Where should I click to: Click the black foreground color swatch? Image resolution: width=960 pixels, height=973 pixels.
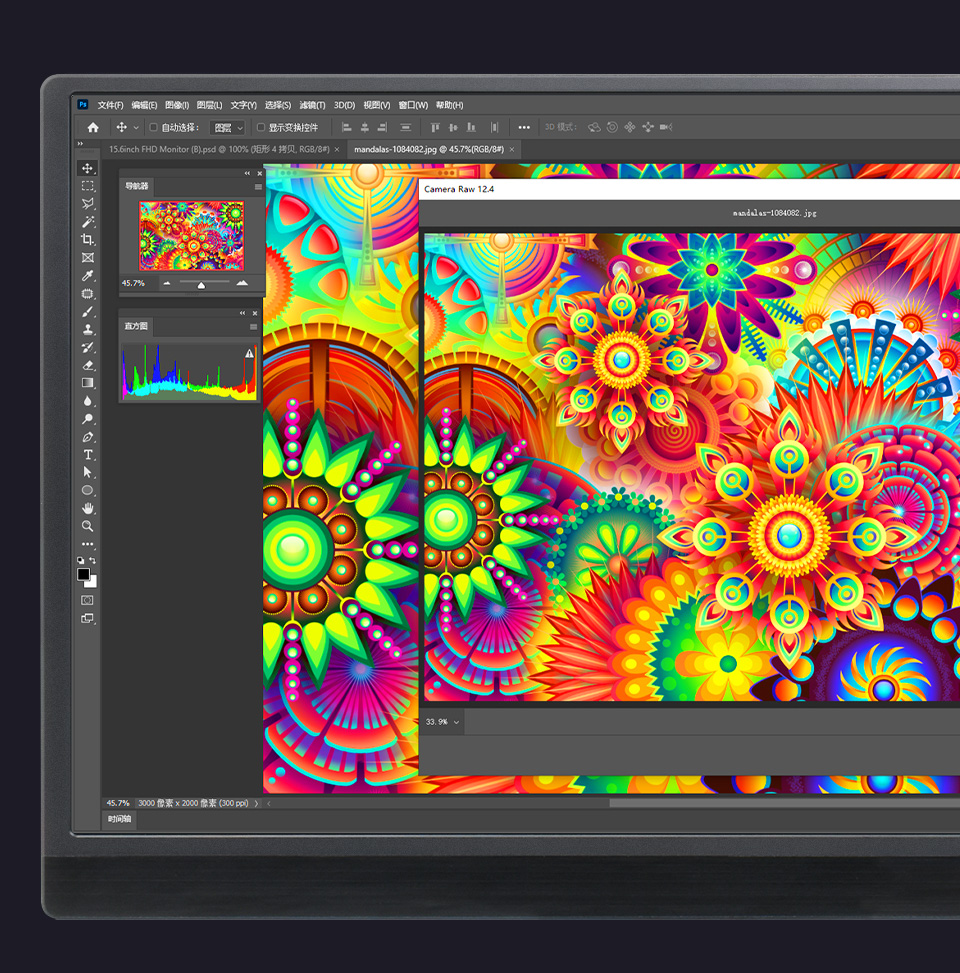point(84,574)
